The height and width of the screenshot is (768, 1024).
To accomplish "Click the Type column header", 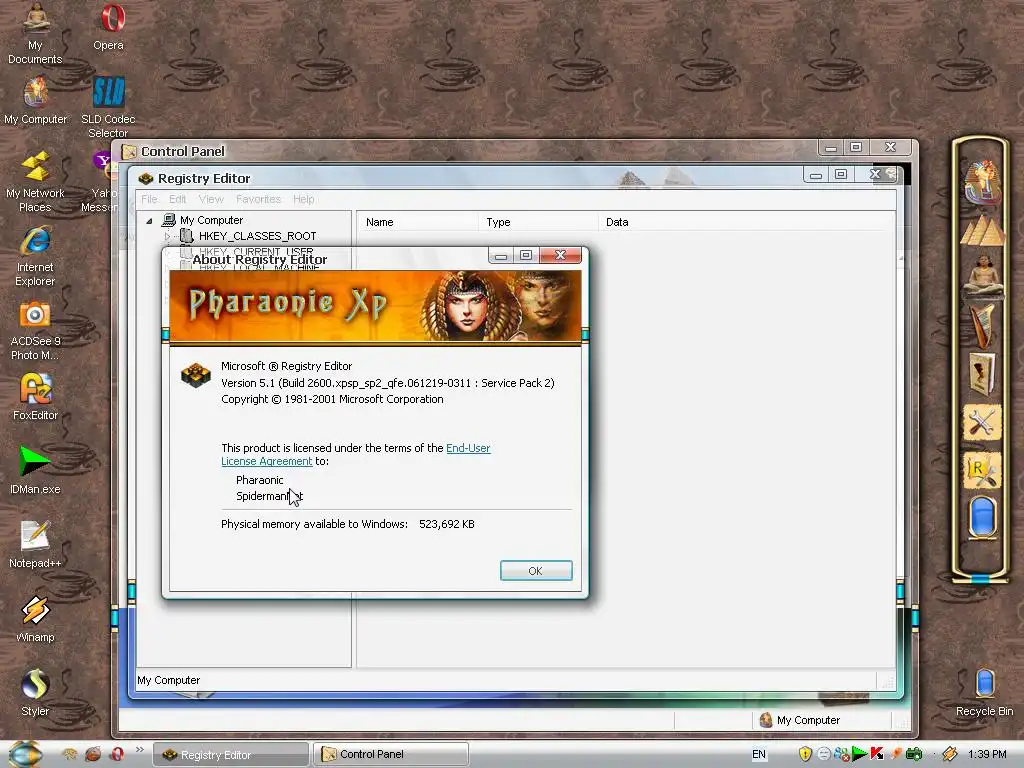I will click(x=538, y=222).
